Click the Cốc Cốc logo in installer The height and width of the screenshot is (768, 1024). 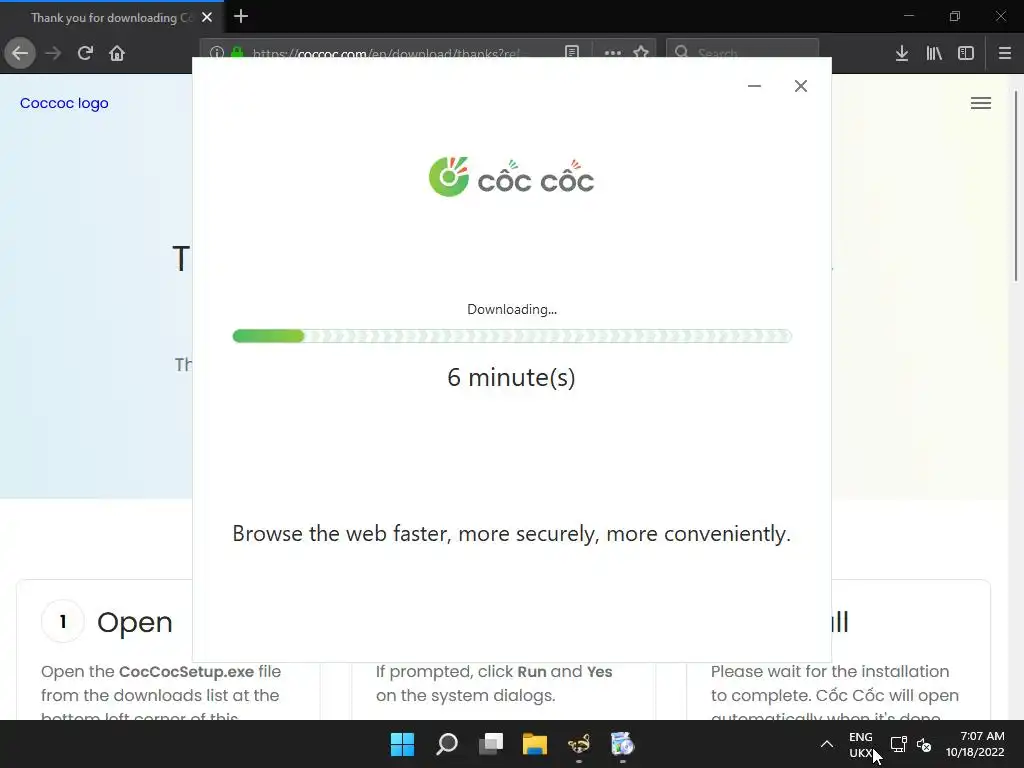(x=511, y=176)
